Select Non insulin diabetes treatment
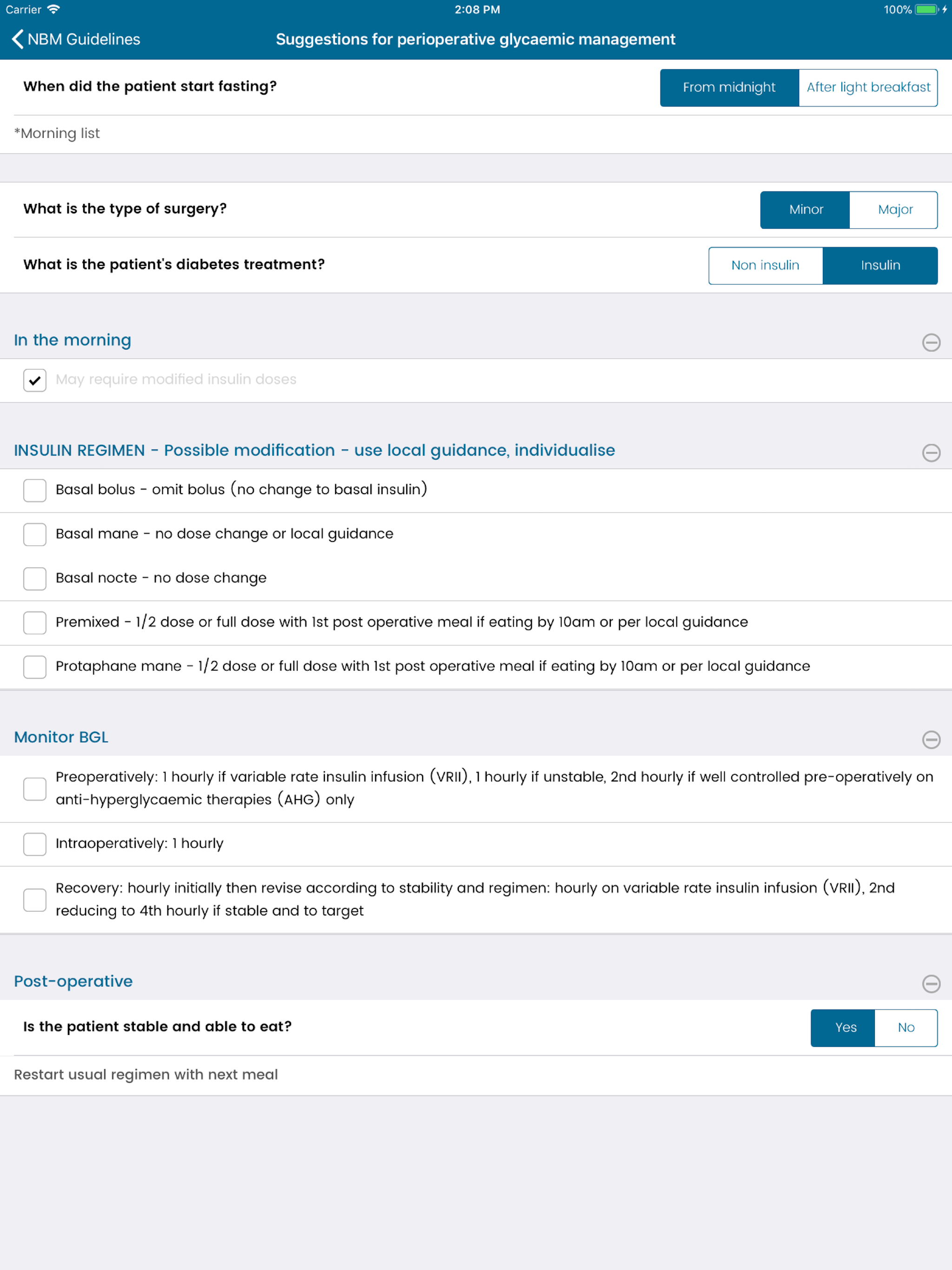 [765, 265]
